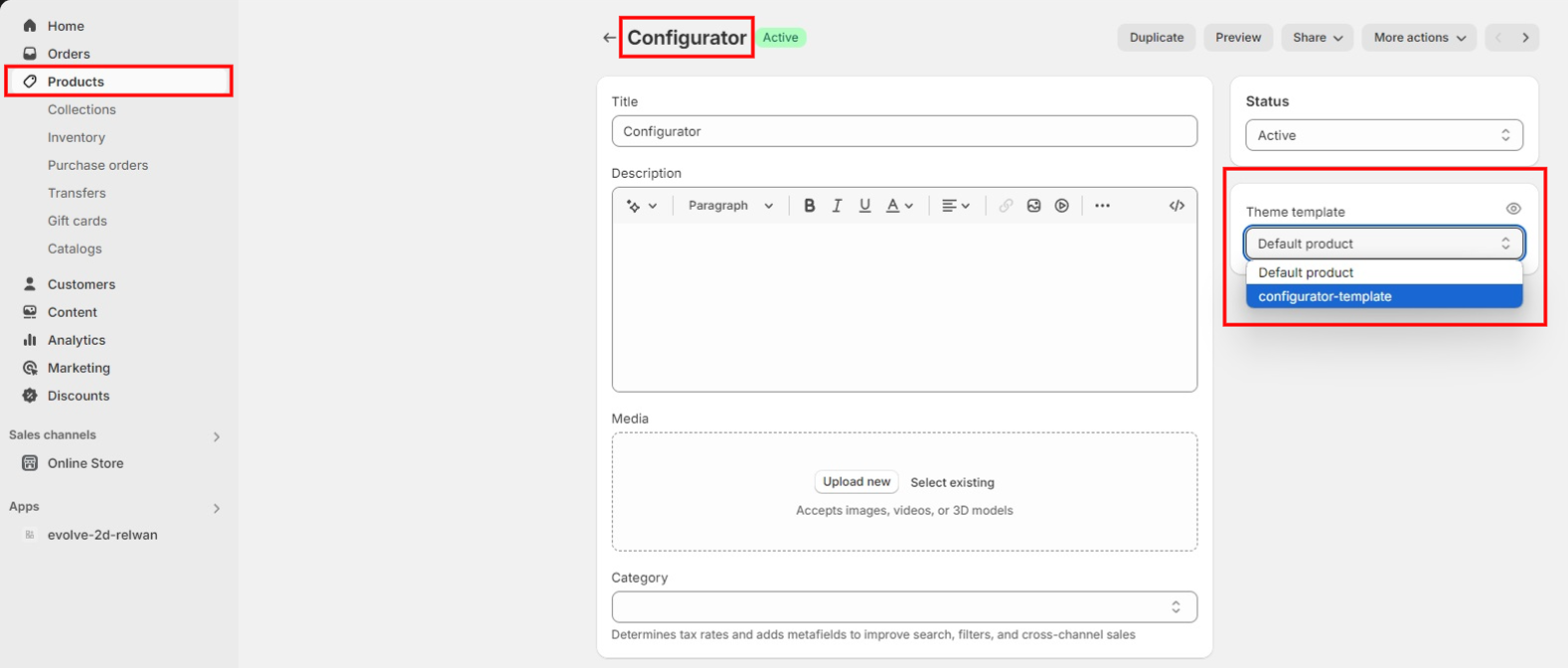Apply underline formatting in description

(x=864, y=206)
